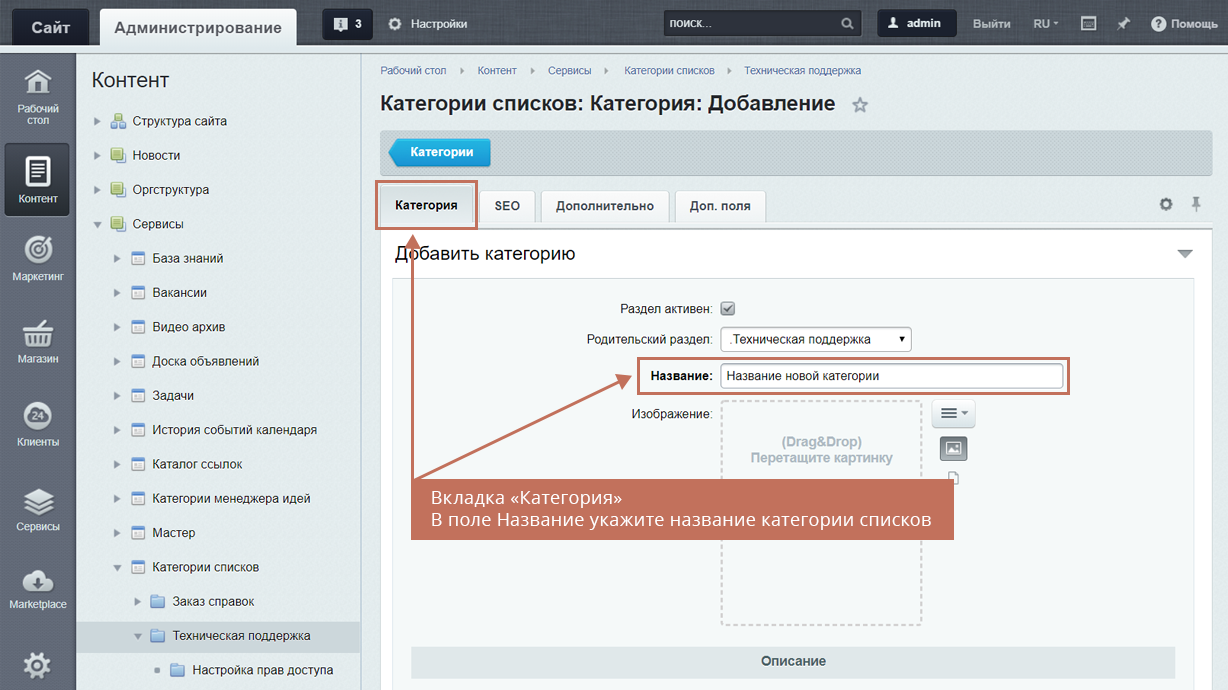Click the Выйти logout link
Viewport: 1228px width, 690px height.
click(991, 24)
